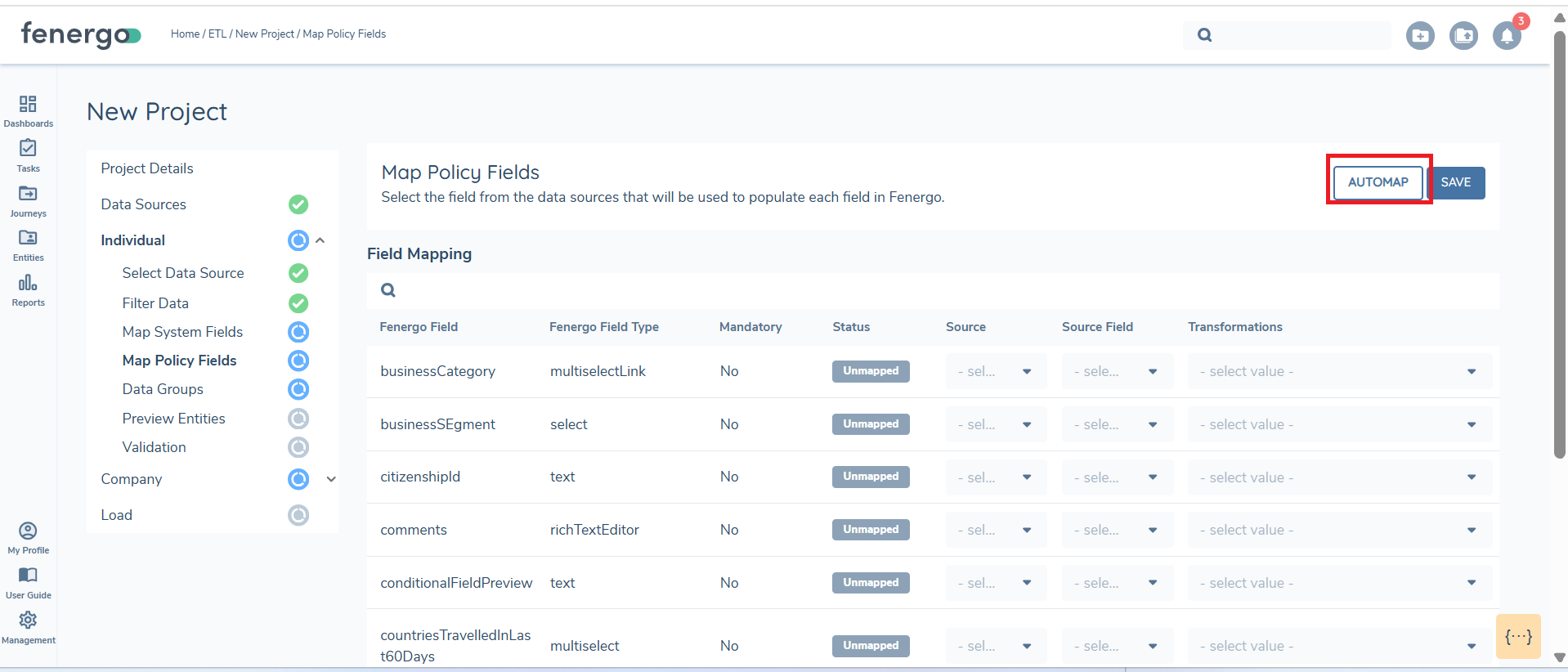Select the Data Groups step
The image size is (1568, 672).
(x=163, y=389)
